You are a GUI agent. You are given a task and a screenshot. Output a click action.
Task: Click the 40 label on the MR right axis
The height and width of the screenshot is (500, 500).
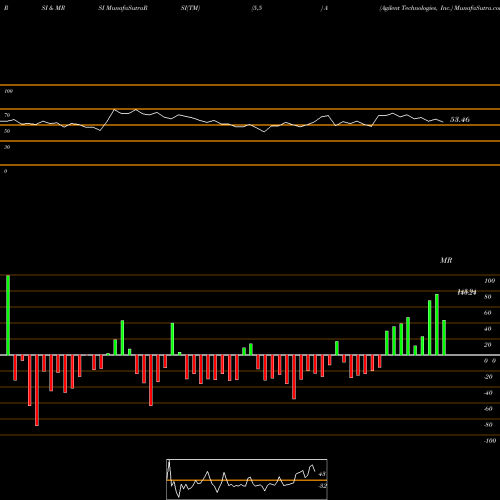[488, 329]
